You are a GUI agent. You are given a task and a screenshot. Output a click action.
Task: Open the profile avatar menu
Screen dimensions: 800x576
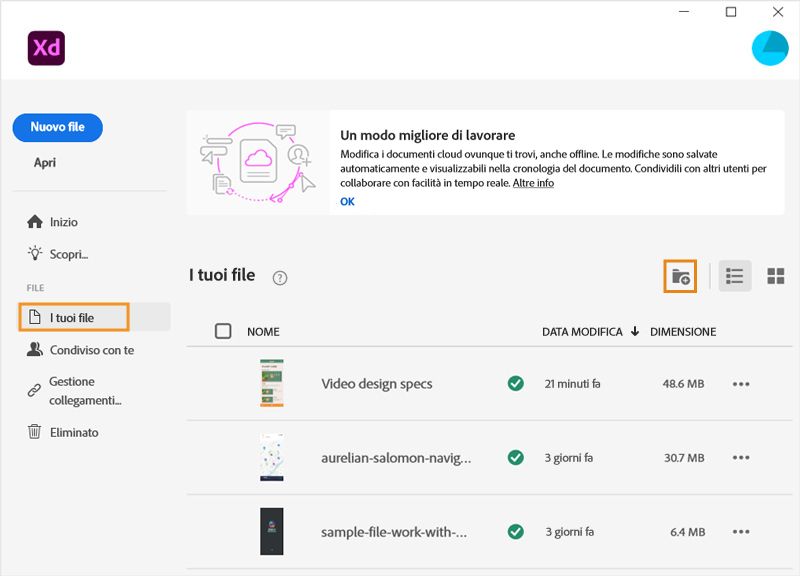pyautogui.click(x=769, y=48)
